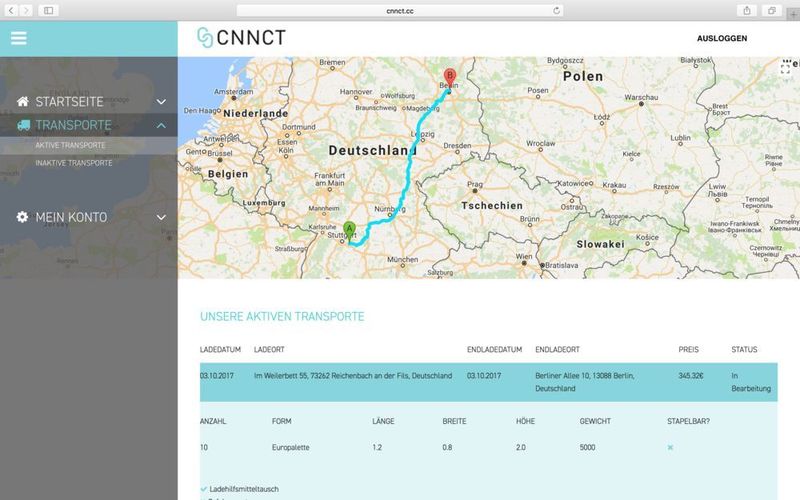Click the 345.32€ price cell
Viewport: 800px width, 500px height.
coord(691,376)
